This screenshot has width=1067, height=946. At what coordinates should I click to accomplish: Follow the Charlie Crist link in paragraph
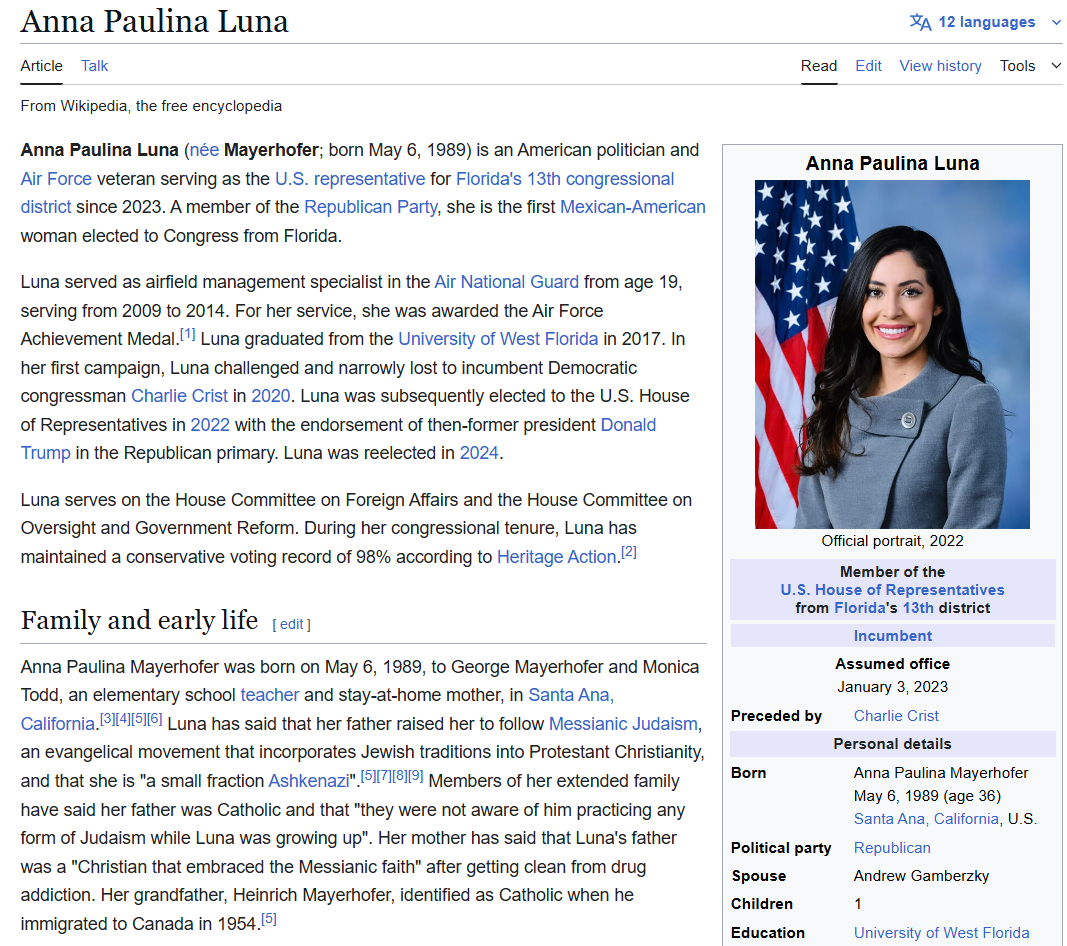tap(179, 396)
